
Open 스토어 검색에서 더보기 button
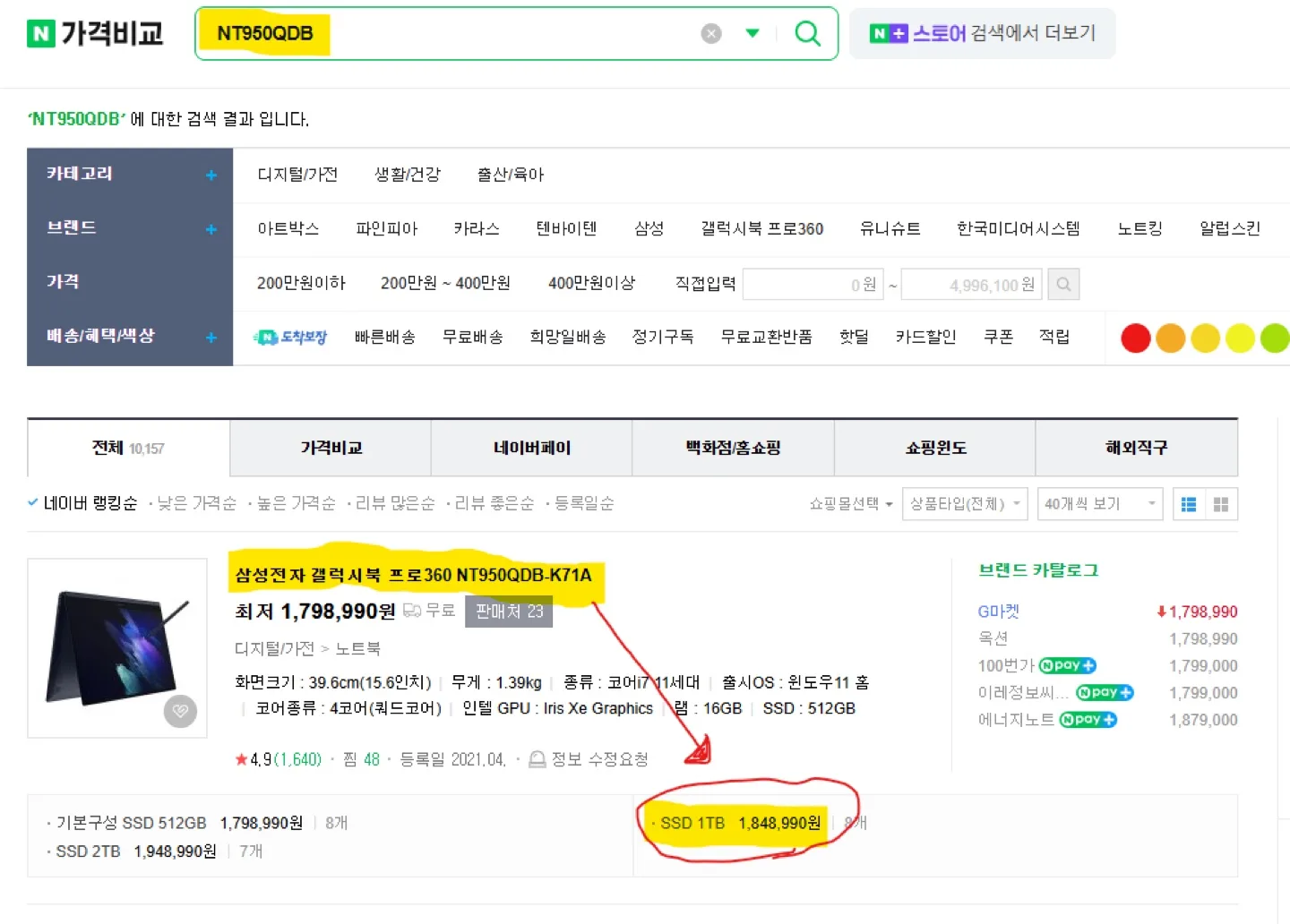(x=983, y=34)
